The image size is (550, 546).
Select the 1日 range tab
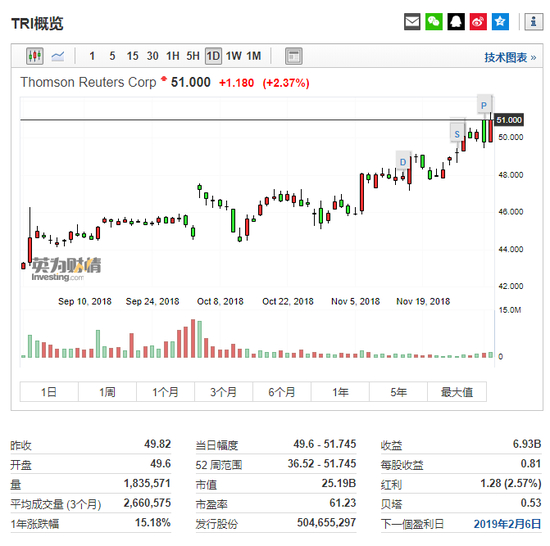click(x=49, y=392)
